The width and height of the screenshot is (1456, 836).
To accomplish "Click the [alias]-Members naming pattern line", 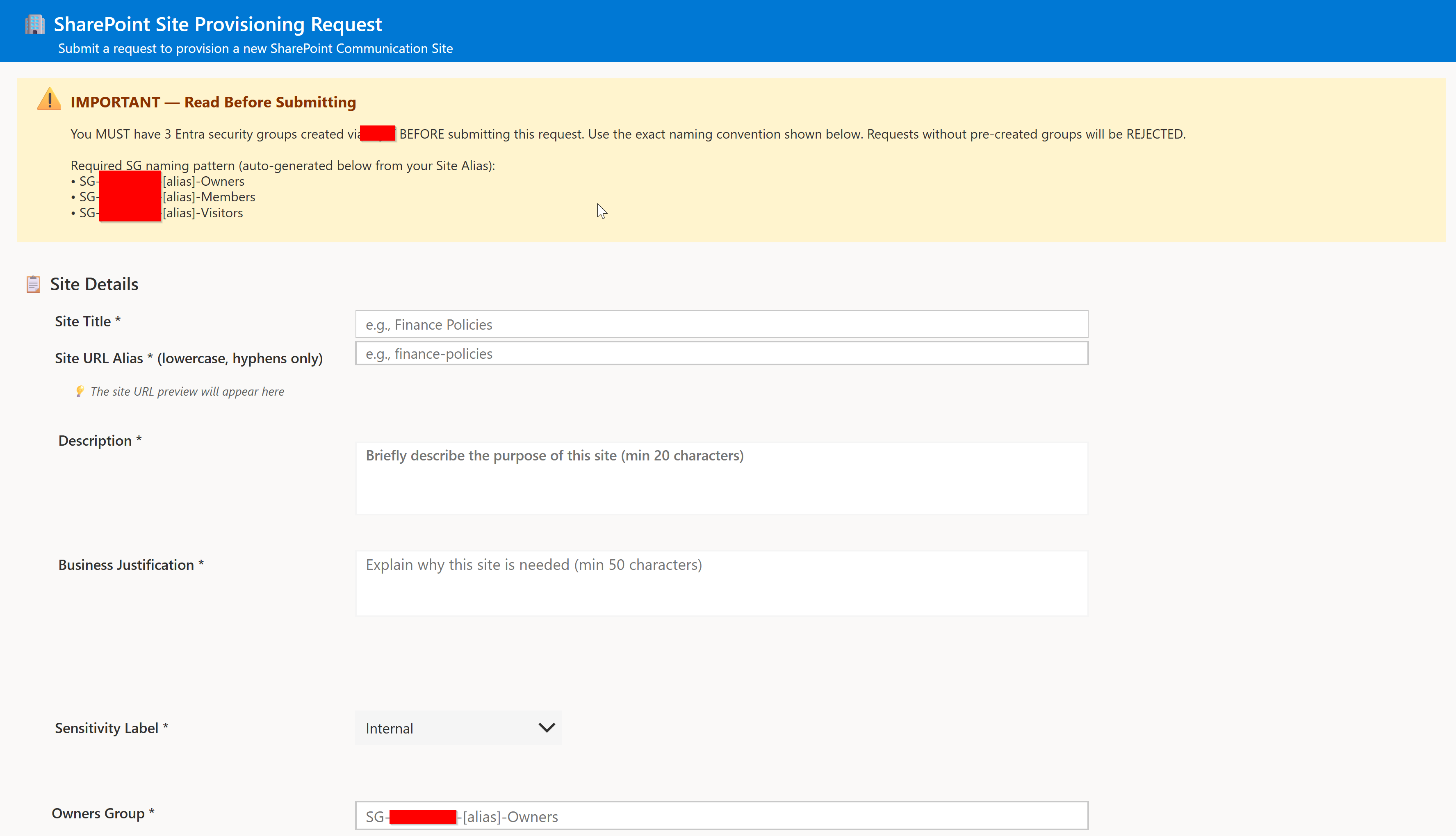I will pos(163,197).
